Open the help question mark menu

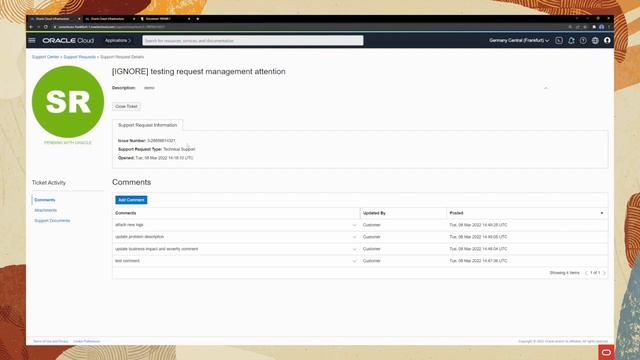click(583, 40)
